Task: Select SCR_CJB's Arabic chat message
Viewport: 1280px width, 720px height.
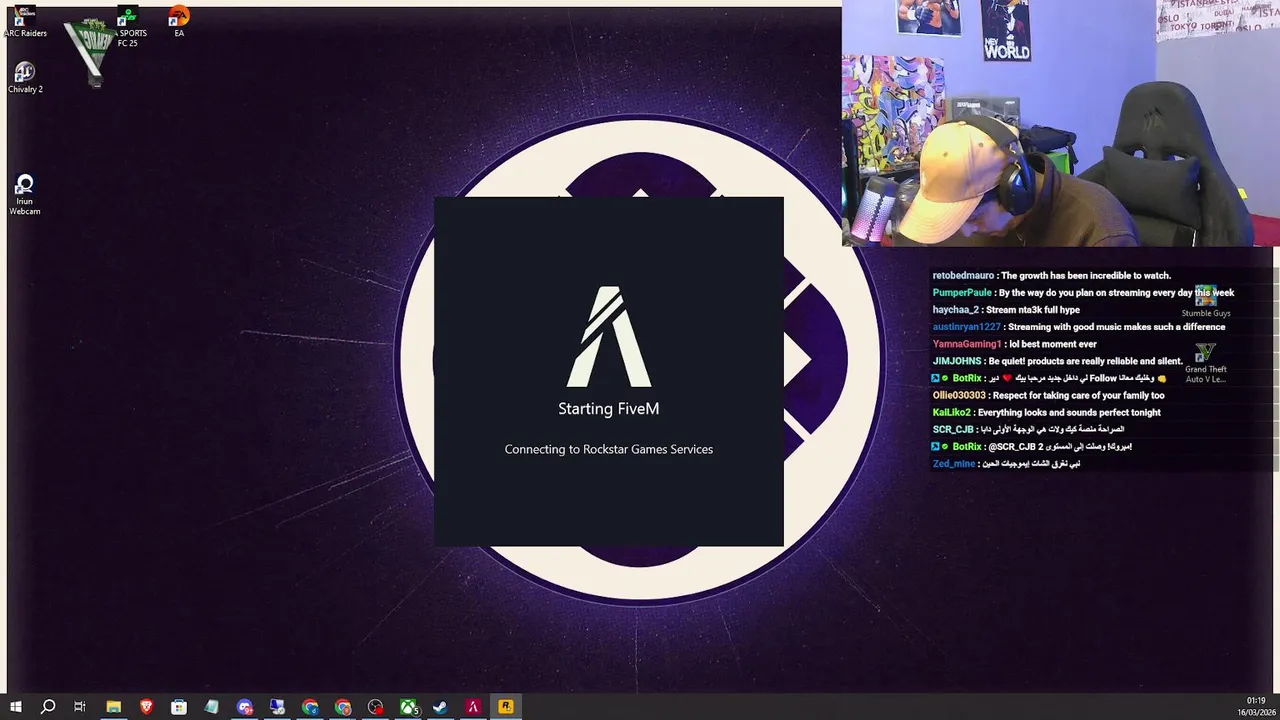Action: [1028, 428]
